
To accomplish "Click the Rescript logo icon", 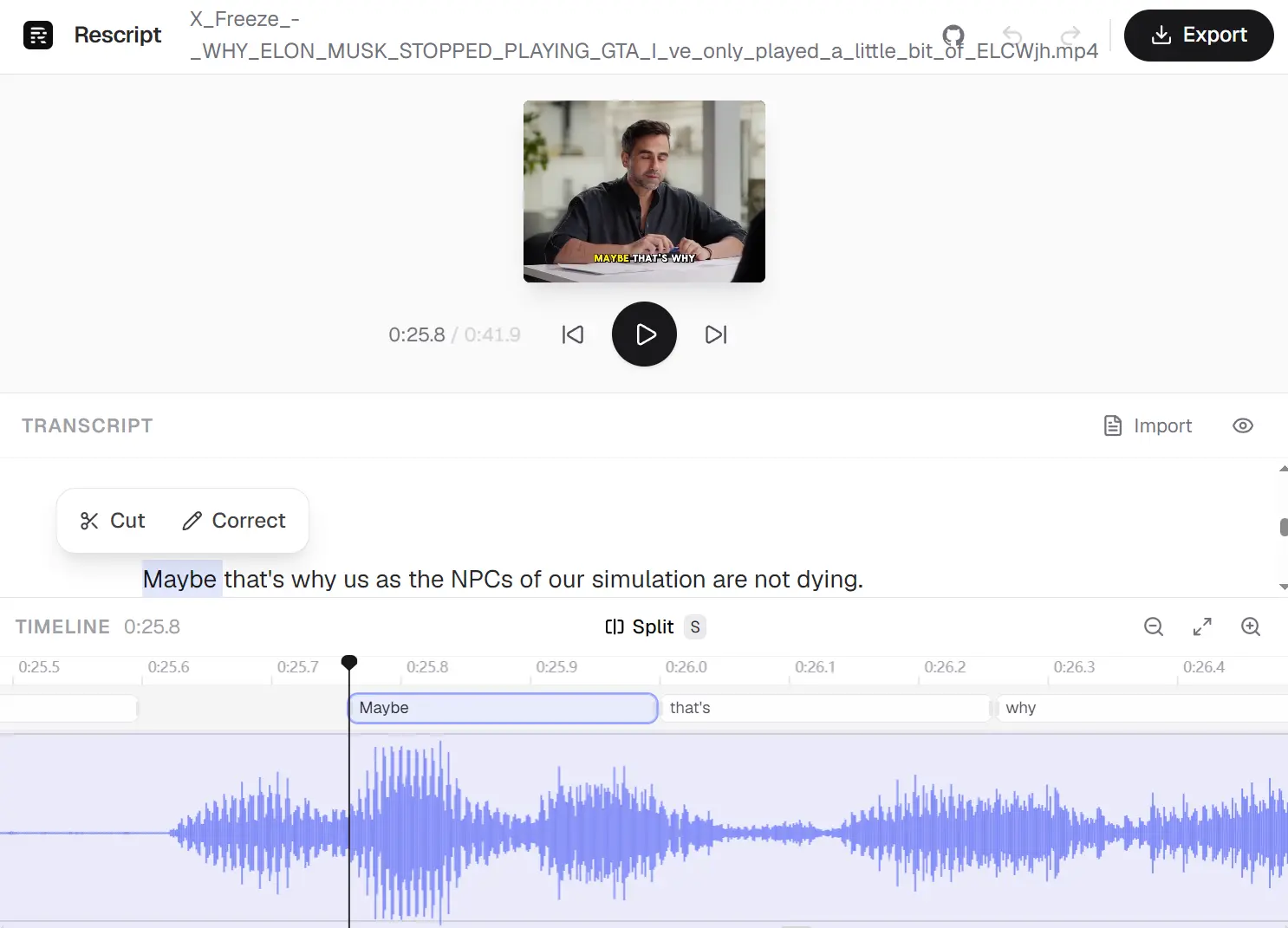I will 38,35.
